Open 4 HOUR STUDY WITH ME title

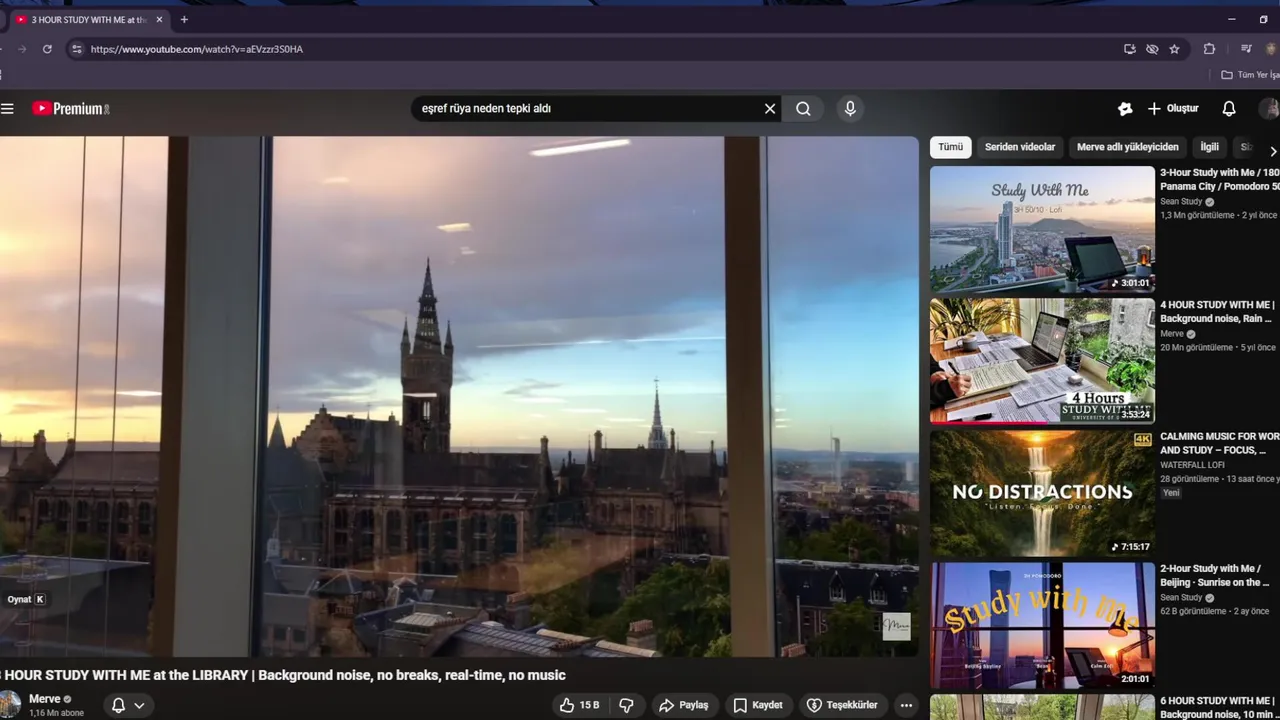[x=1218, y=311]
